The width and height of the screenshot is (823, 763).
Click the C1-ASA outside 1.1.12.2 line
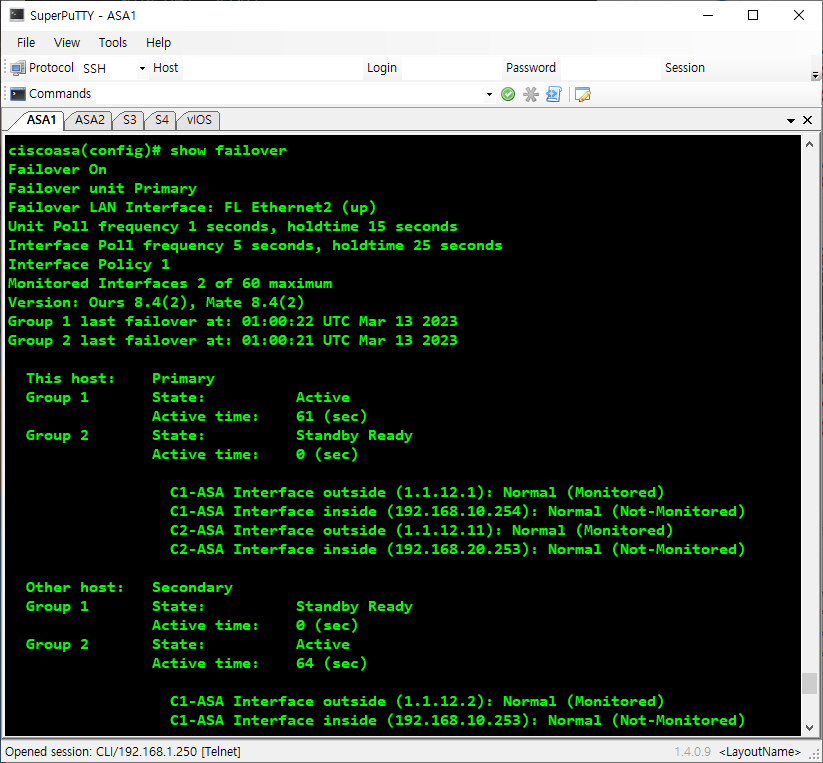point(417,701)
